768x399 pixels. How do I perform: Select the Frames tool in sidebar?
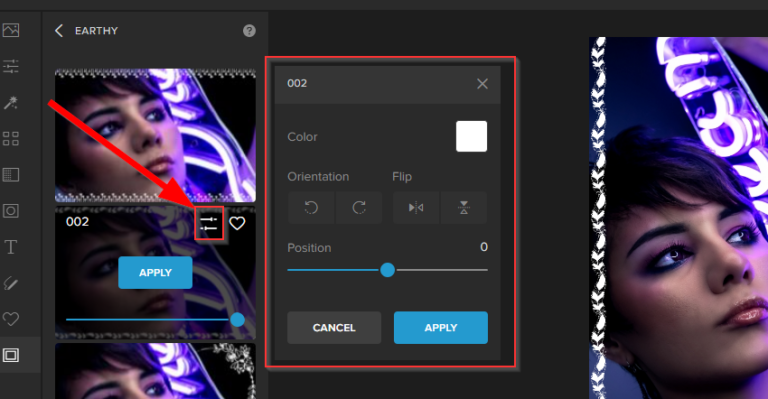click(11, 355)
